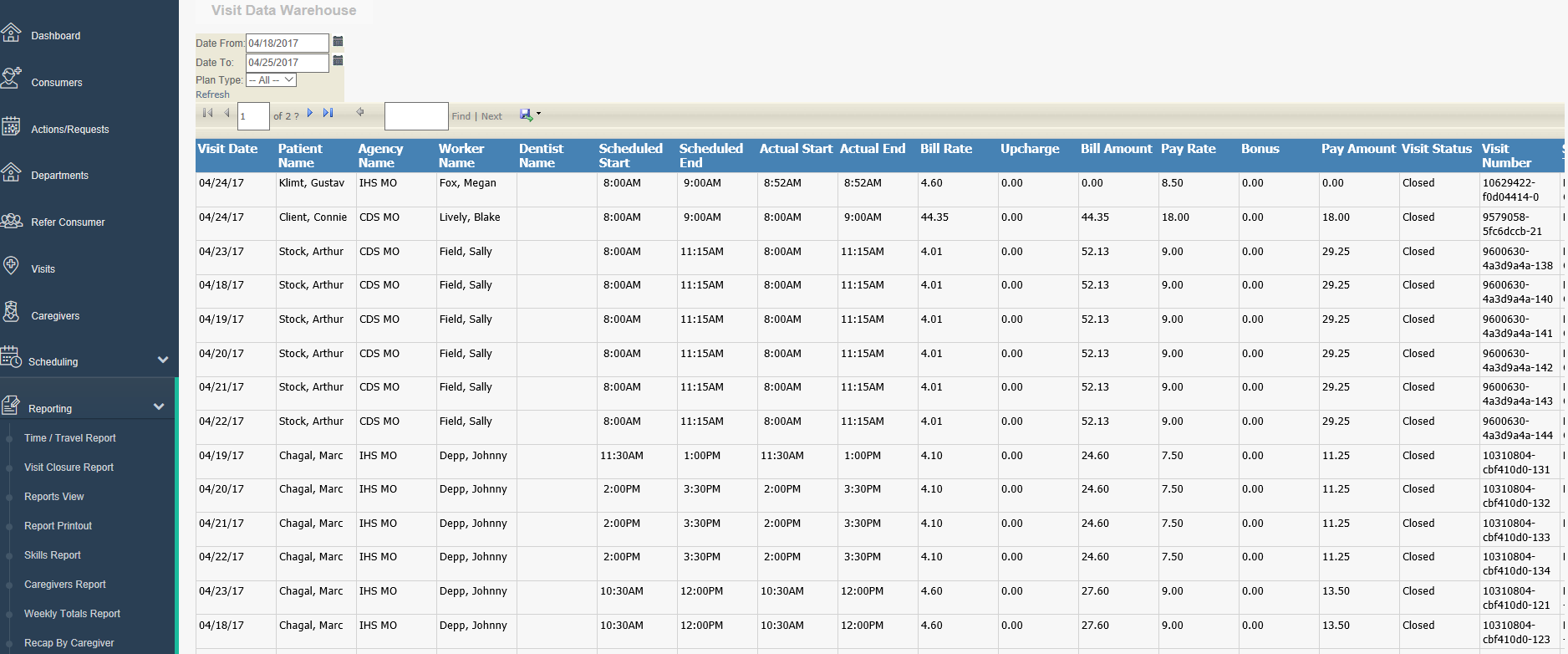This screenshot has height=654, width=1568.
Task: Click visit number 9600630-4a3d9a4a-138
Action: [1518, 258]
